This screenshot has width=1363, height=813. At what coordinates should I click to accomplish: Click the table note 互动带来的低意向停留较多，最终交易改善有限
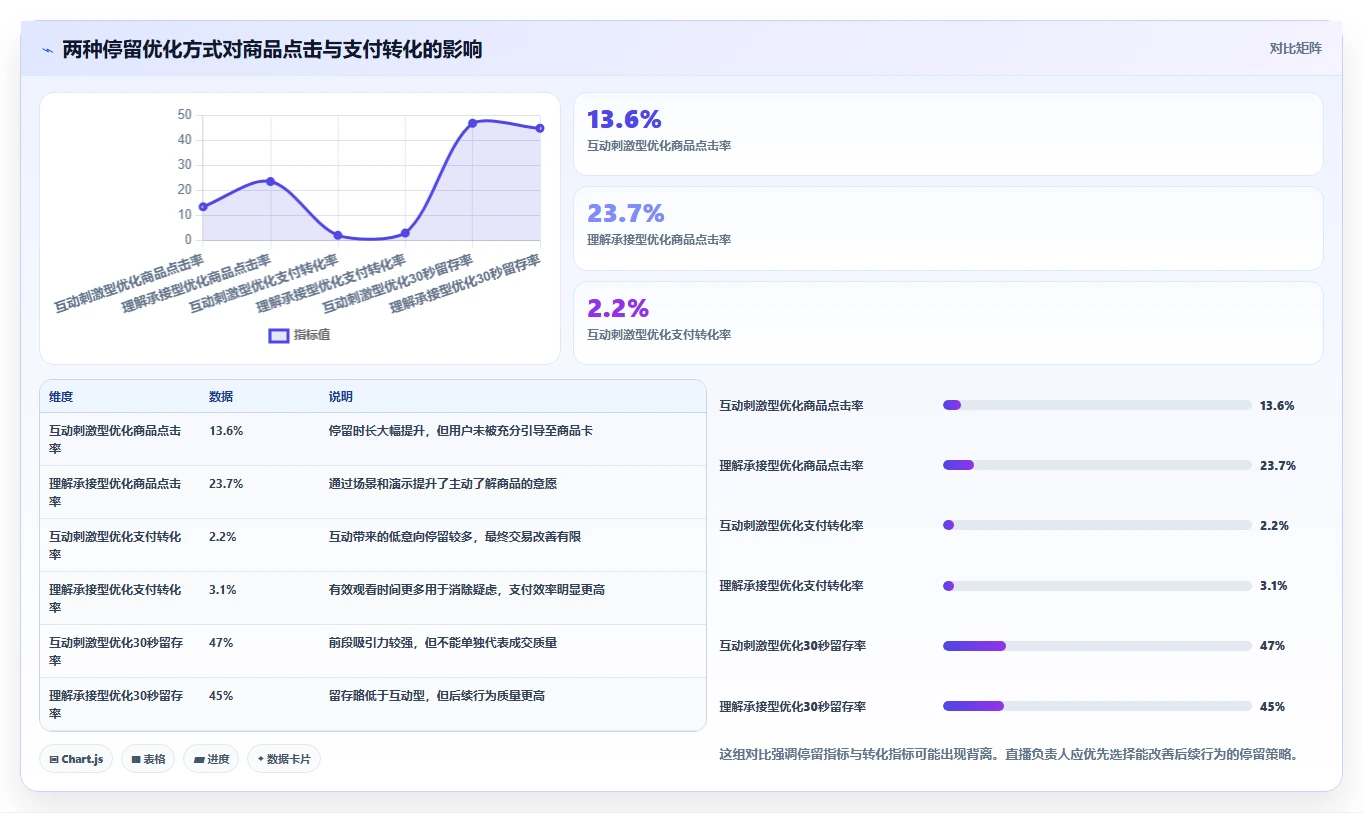coord(455,537)
